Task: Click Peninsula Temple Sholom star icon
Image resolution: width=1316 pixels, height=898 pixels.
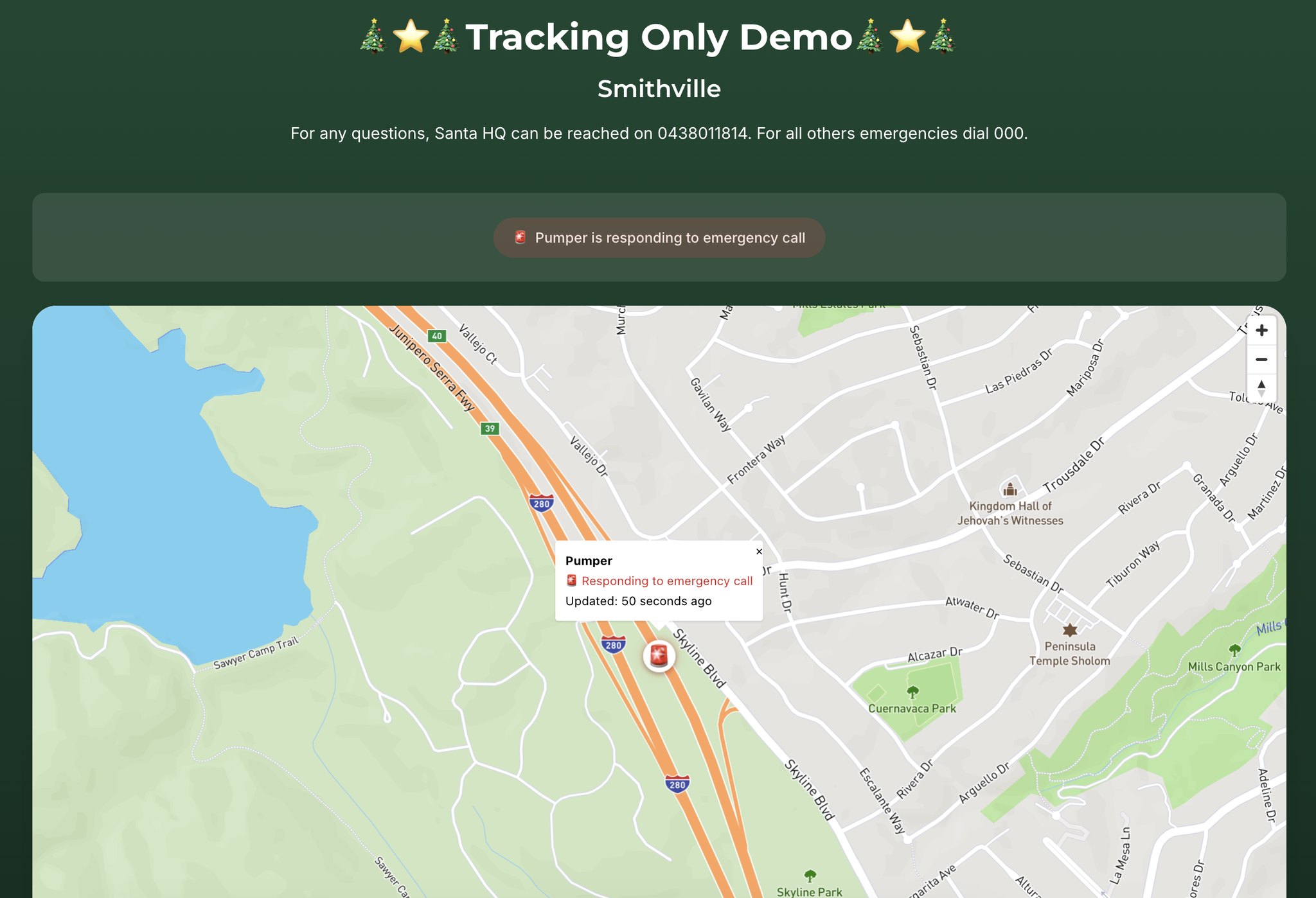Action: [1069, 630]
